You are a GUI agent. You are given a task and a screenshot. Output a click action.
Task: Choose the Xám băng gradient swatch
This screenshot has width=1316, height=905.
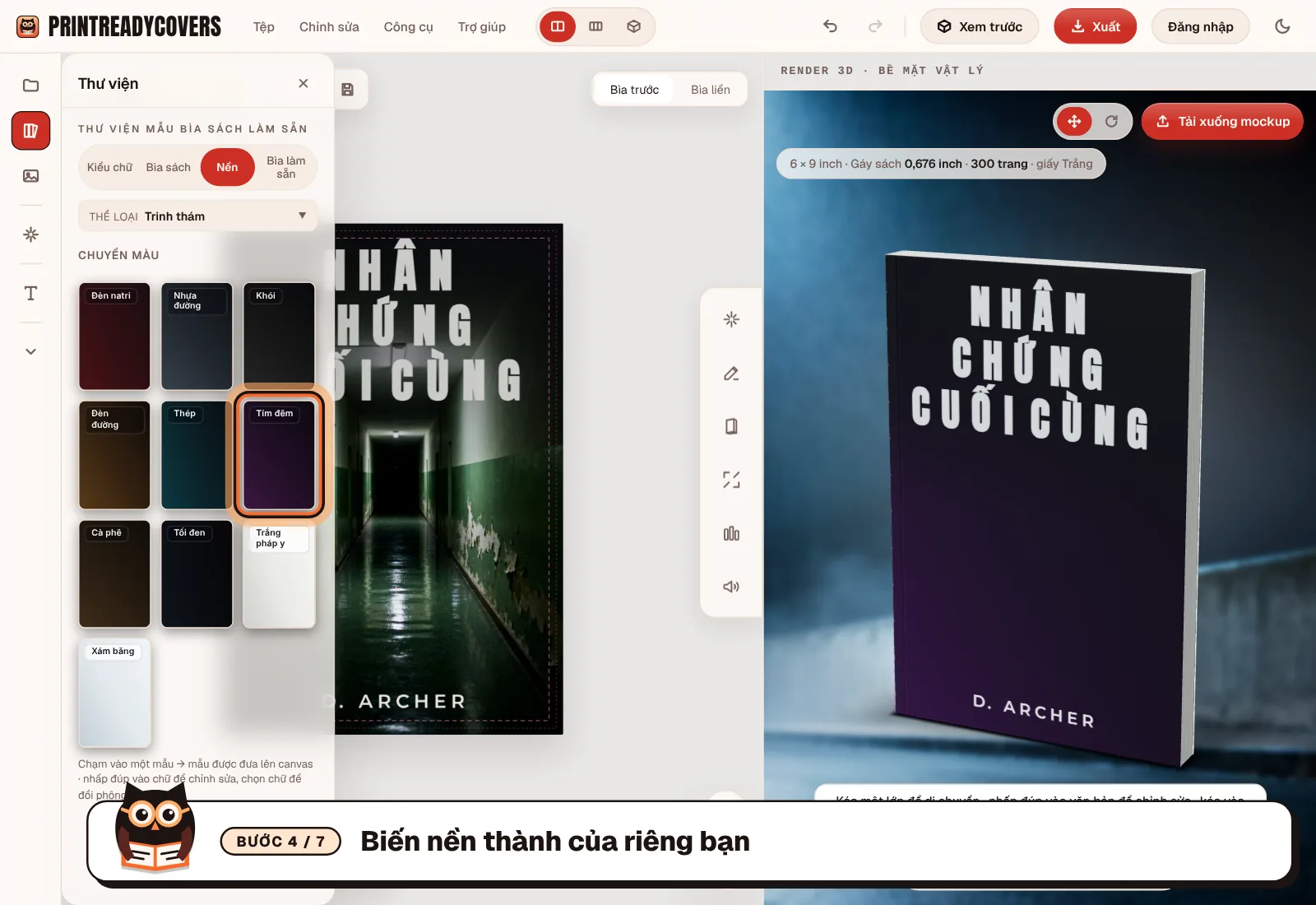(114, 692)
